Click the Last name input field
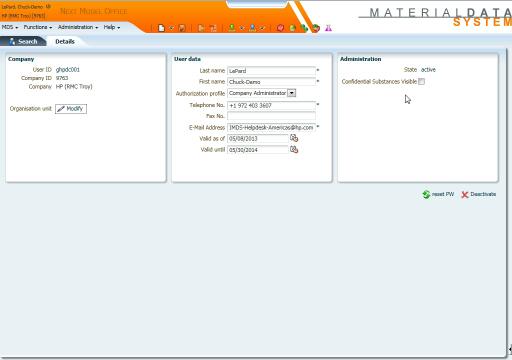 (x=271, y=71)
